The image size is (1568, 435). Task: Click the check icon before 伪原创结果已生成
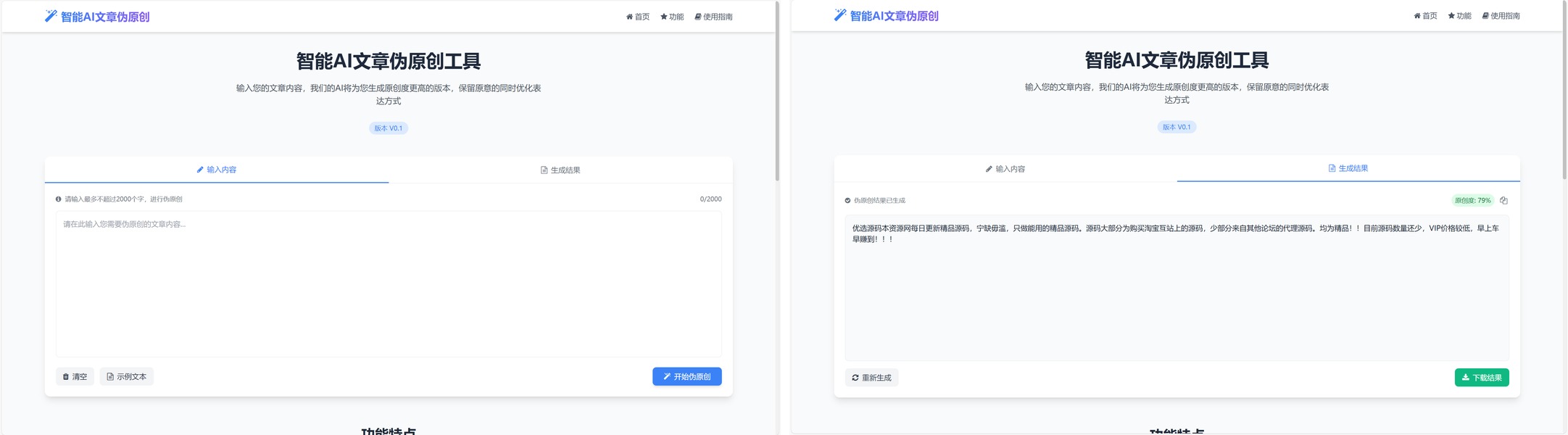pyautogui.click(x=848, y=201)
